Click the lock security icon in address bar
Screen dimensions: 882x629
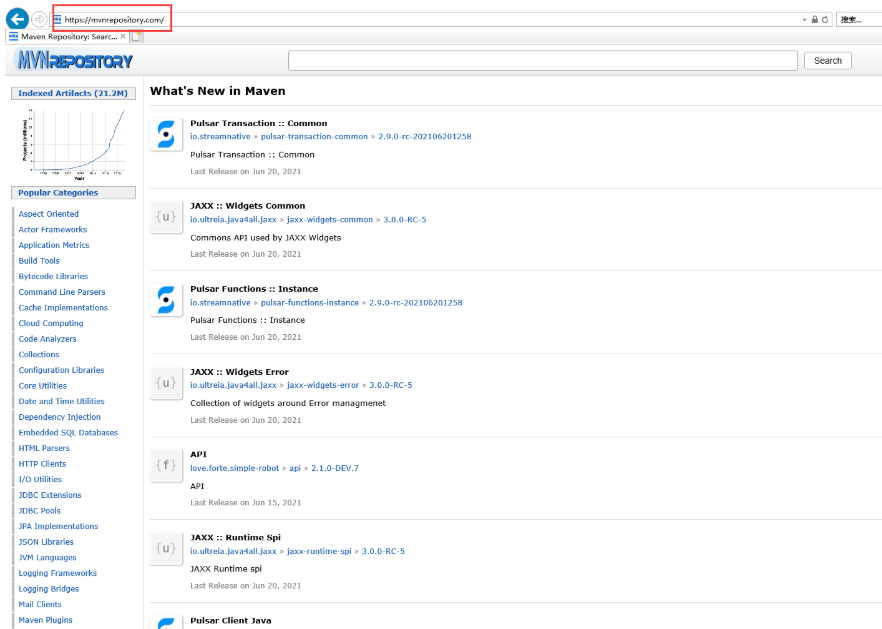(814, 20)
